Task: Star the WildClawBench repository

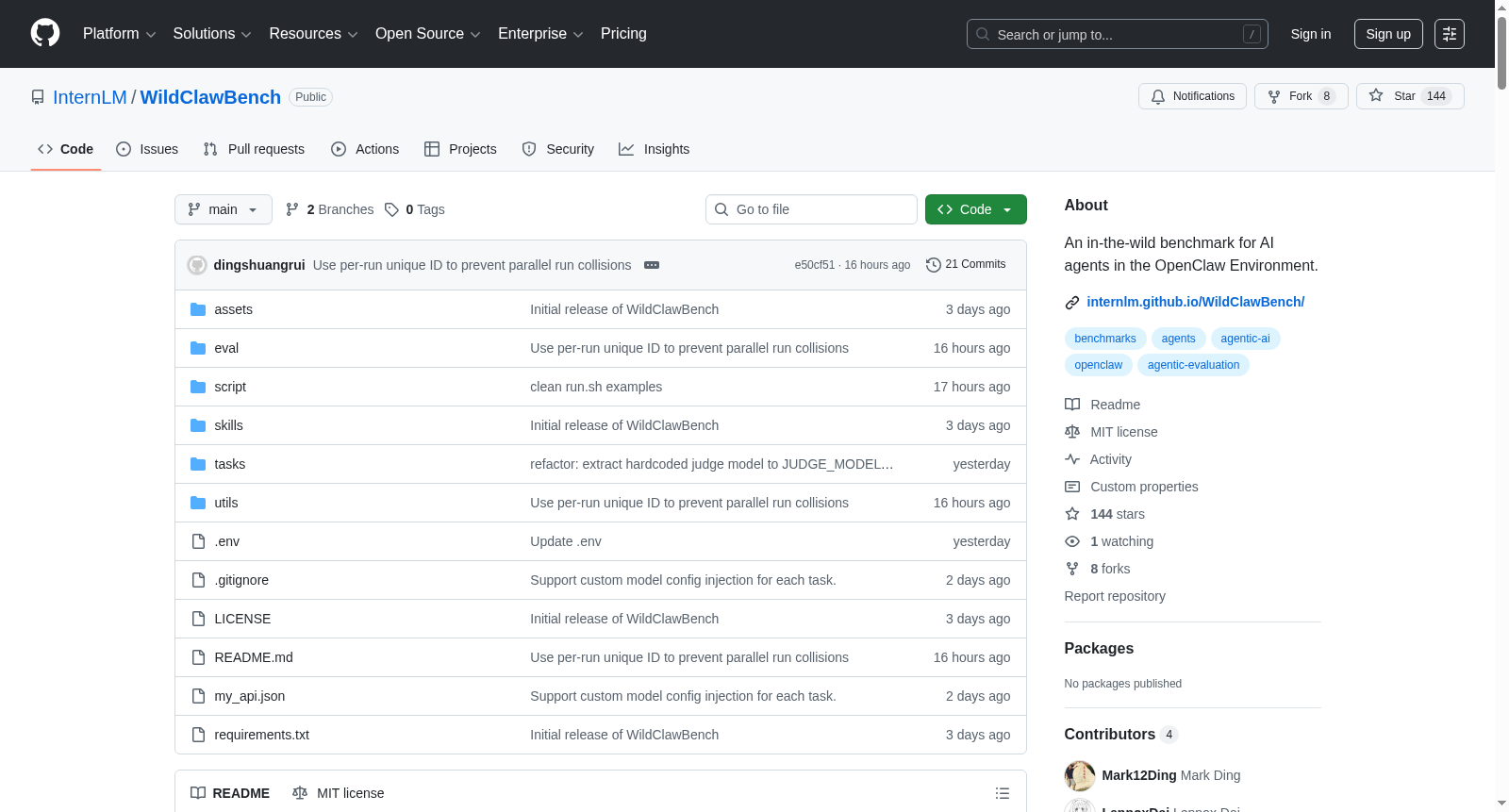Action: coord(1410,96)
